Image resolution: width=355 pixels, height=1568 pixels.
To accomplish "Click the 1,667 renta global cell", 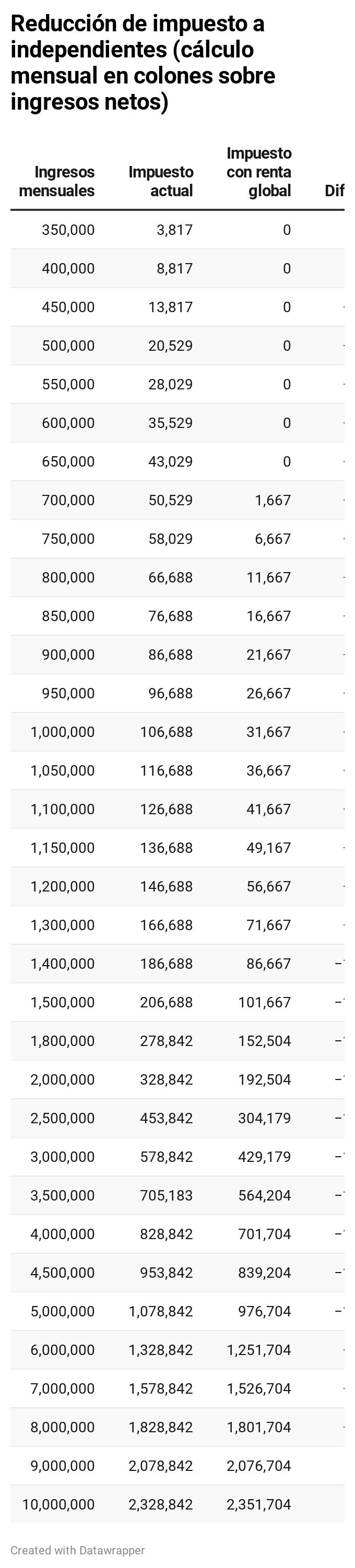I will tap(273, 501).
